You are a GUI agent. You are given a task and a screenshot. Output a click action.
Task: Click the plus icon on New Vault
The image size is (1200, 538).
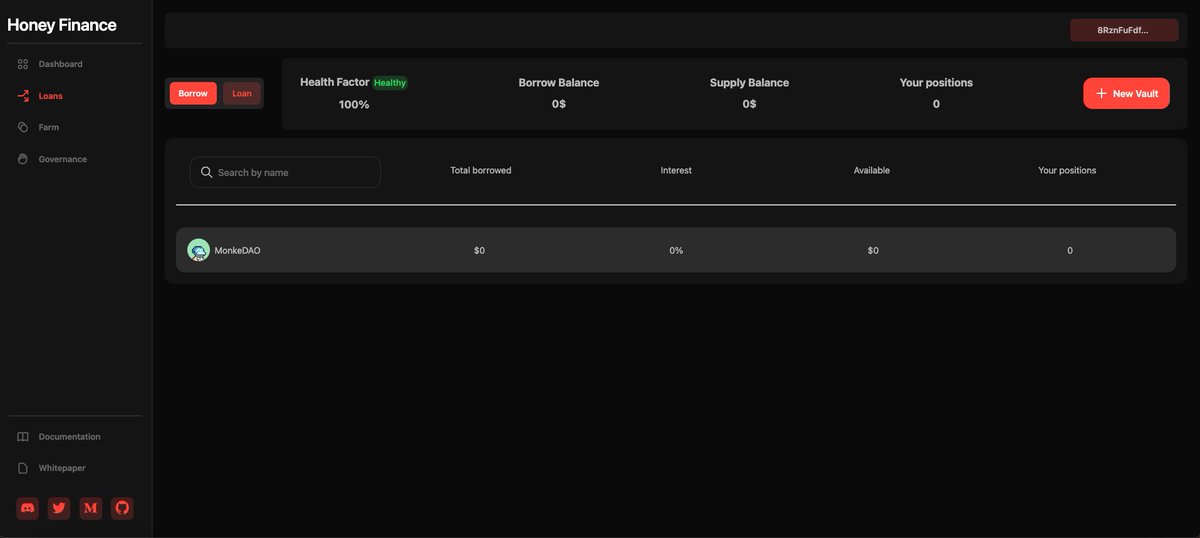(x=1101, y=93)
